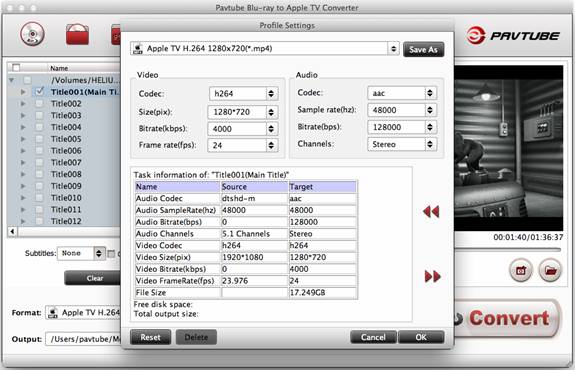575x370 pixels.
Task: Click the Video Bitrate 4000 field
Action: click(x=243, y=129)
